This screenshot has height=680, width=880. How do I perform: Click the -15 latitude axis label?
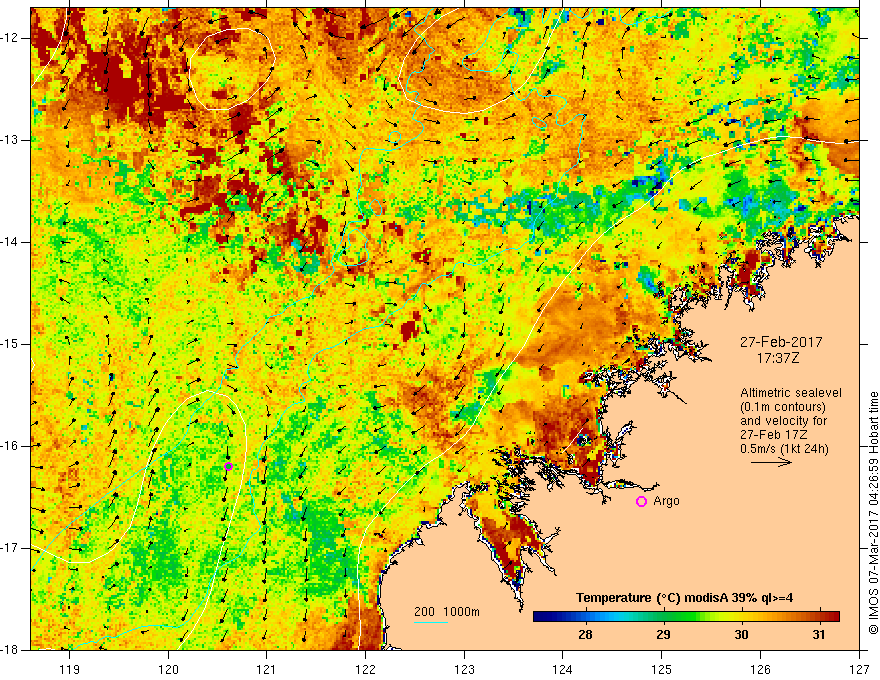point(10,344)
